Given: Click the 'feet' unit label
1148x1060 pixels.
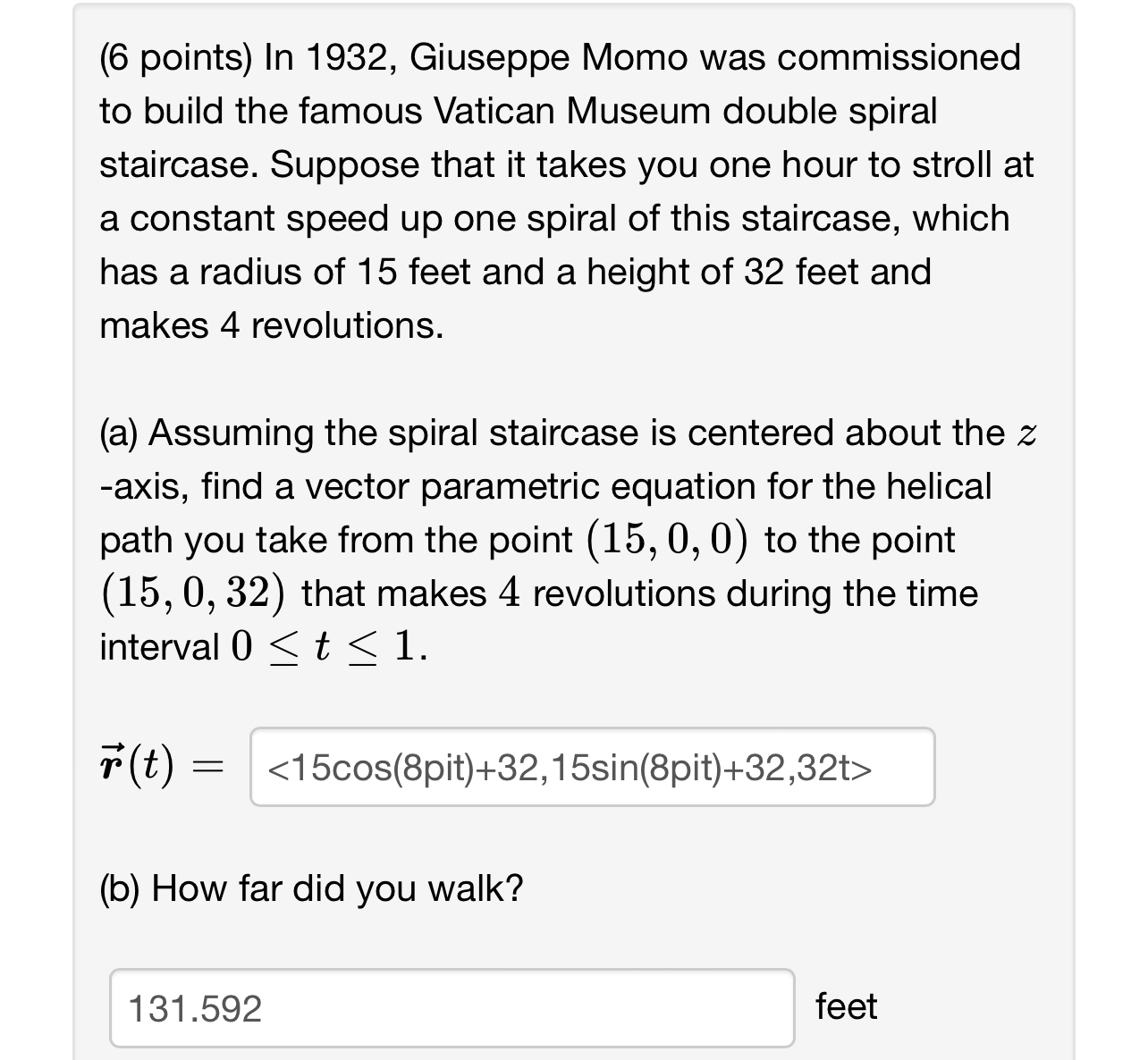Looking at the screenshot, I should point(847,1006).
